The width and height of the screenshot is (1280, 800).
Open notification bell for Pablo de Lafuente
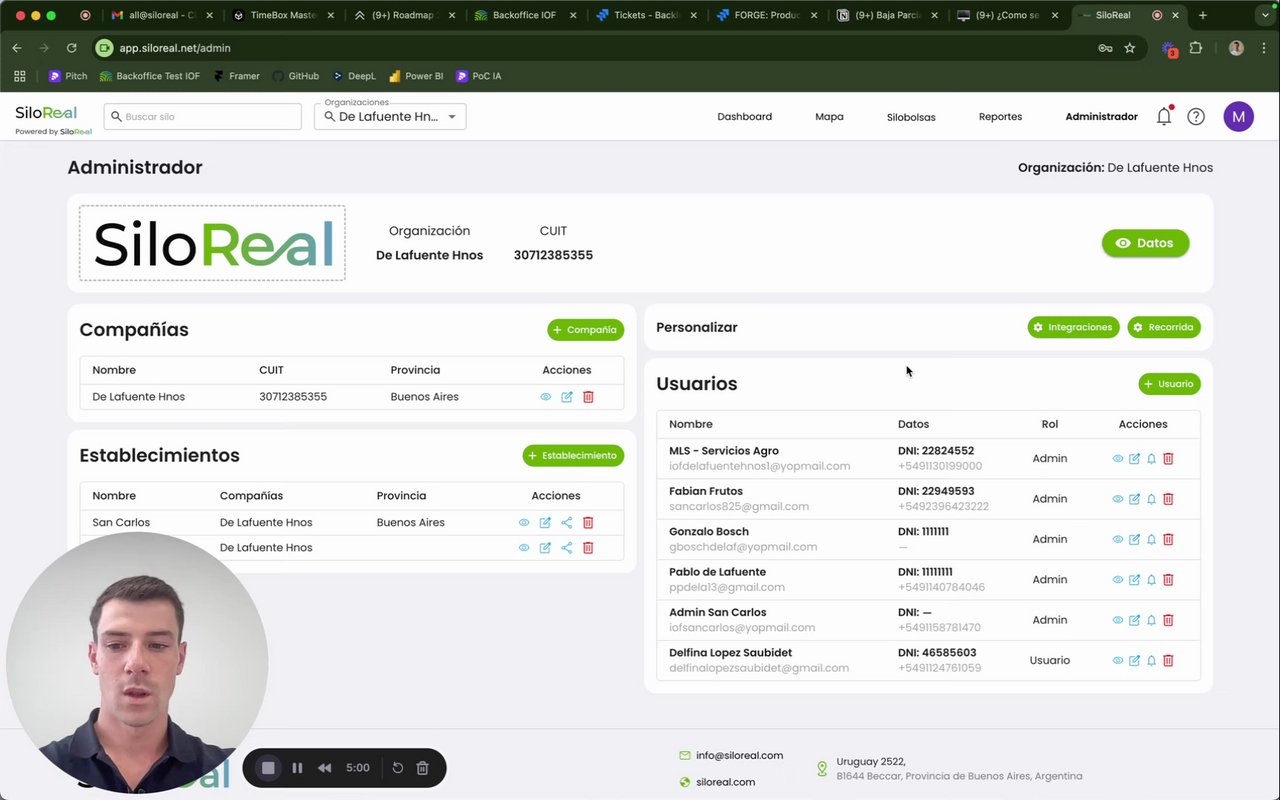(1151, 580)
